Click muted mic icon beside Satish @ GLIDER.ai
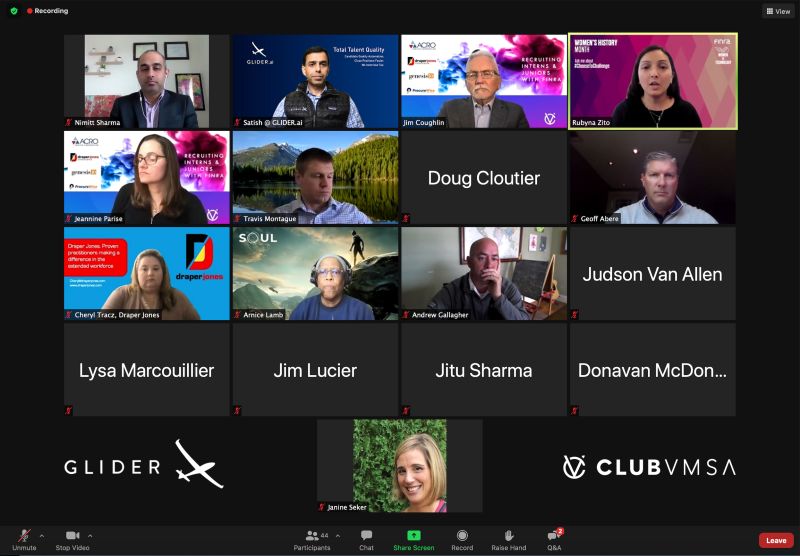The width and height of the screenshot is (800, 556). point(237,122)
